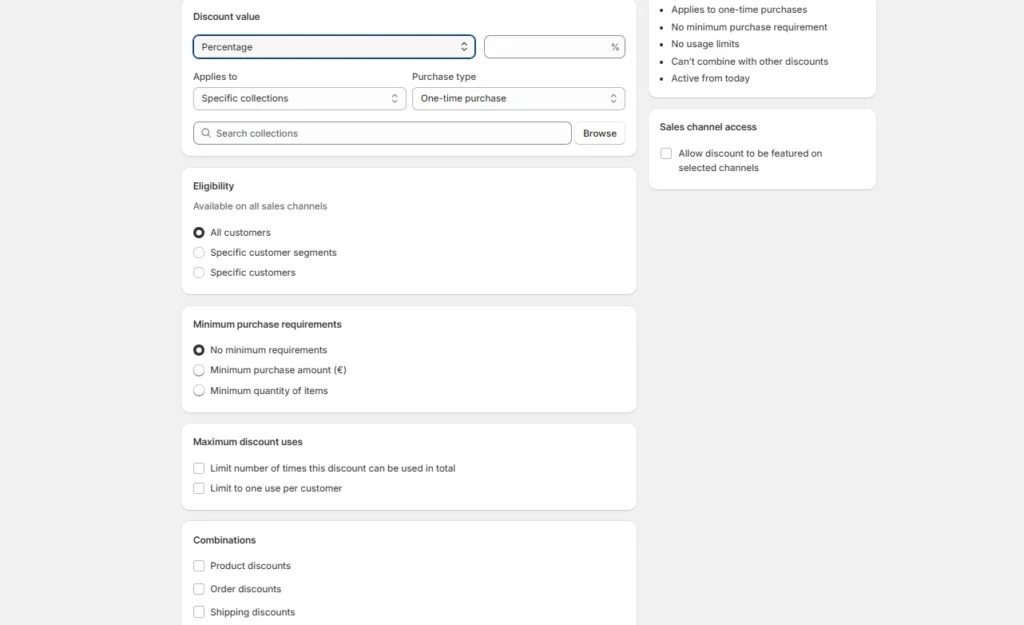Enable limit to one use per customer
Image resolution: width=1024 pixels, height=625 pixels.
point(199,488)
